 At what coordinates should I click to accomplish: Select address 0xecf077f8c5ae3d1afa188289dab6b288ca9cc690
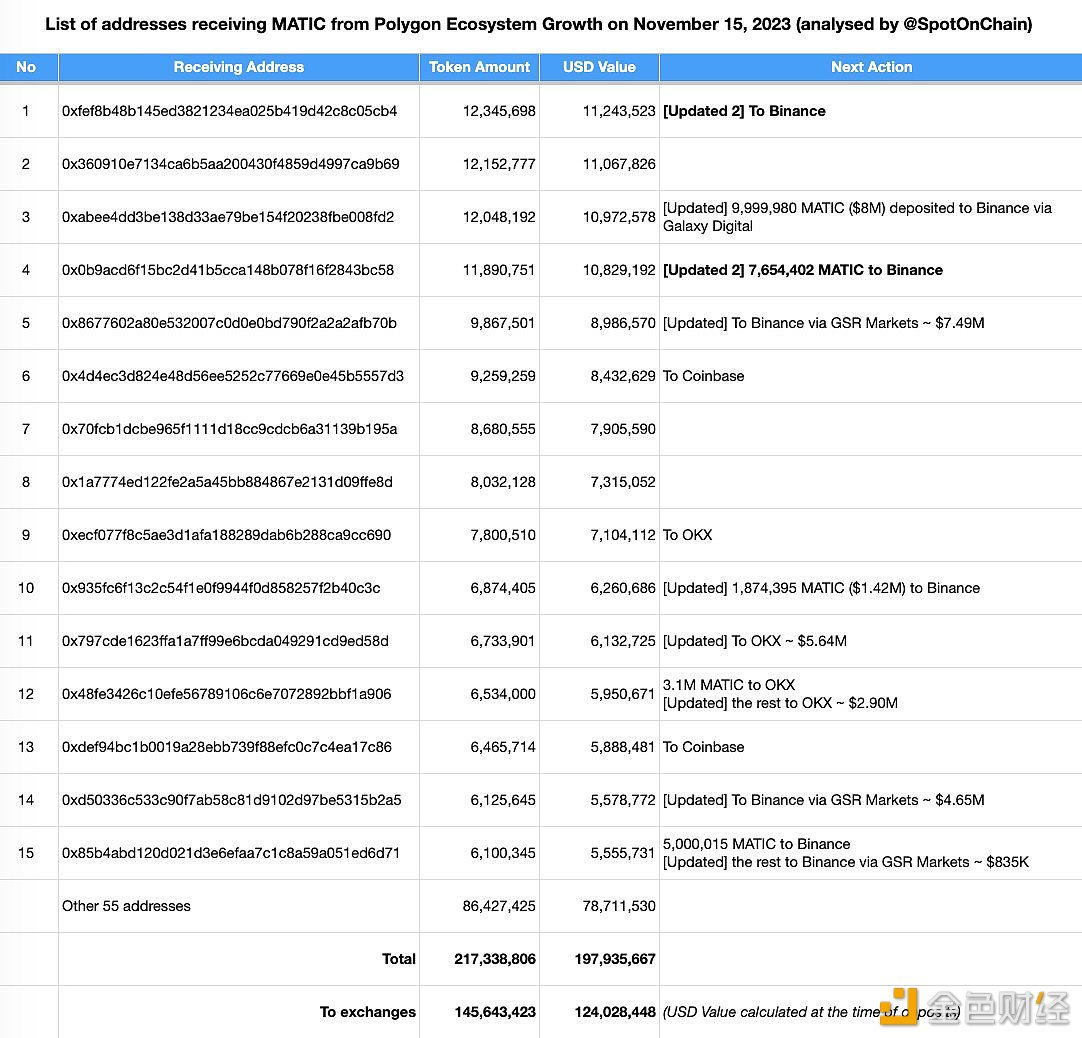click(226, 536)
